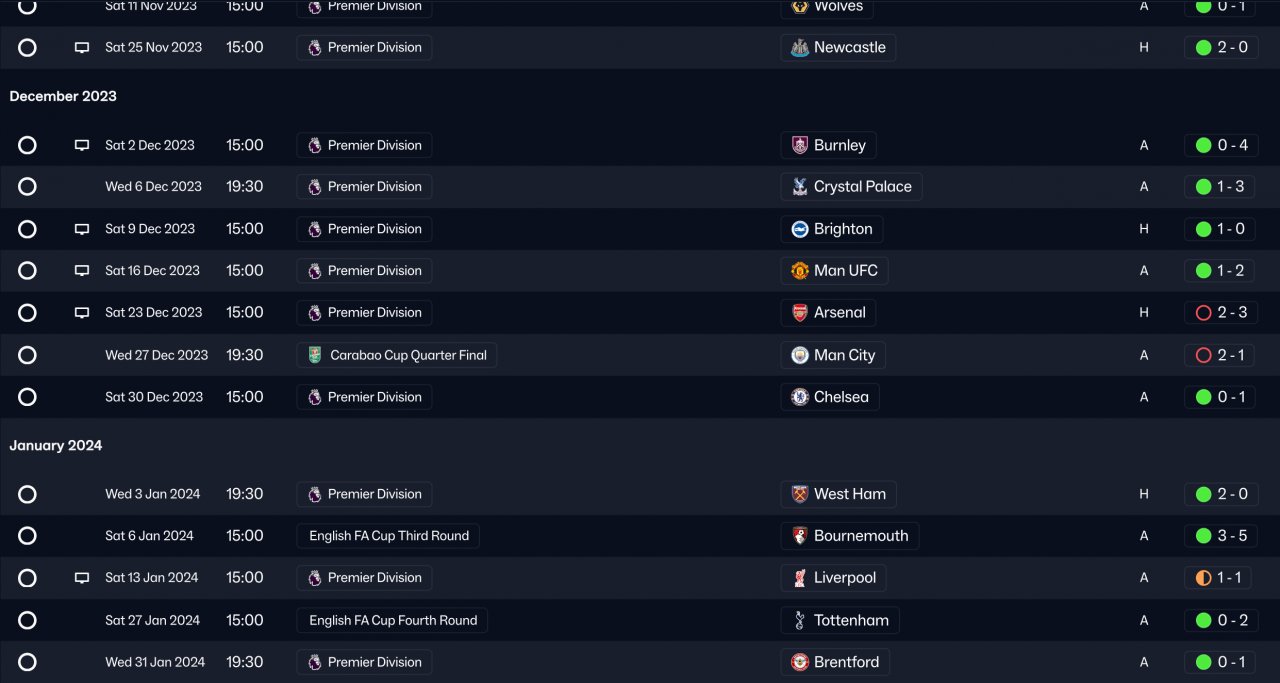View the 1 - 1 draw result versus Liverpool
This screenshot has width=1280, height=683.
tap(1220, 578)
